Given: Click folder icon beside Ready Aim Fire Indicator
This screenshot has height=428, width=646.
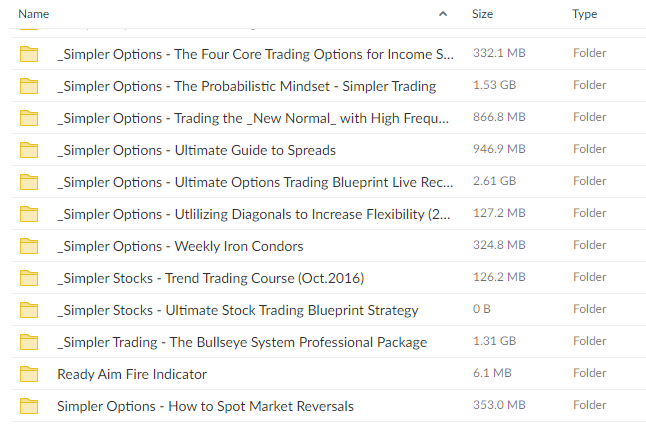Looking at the screenshot, I should 29,374.
